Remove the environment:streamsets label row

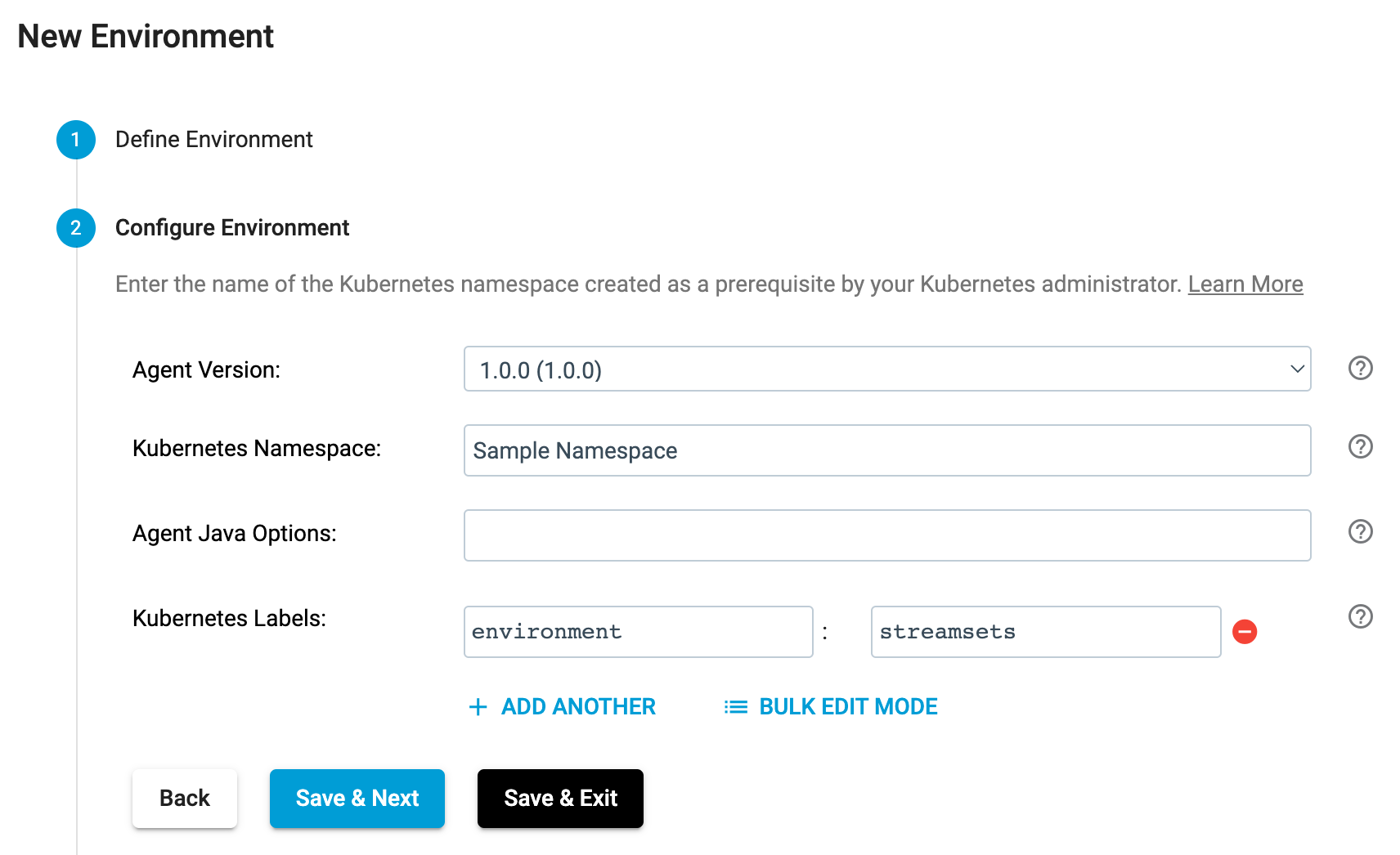(1245, 632)
